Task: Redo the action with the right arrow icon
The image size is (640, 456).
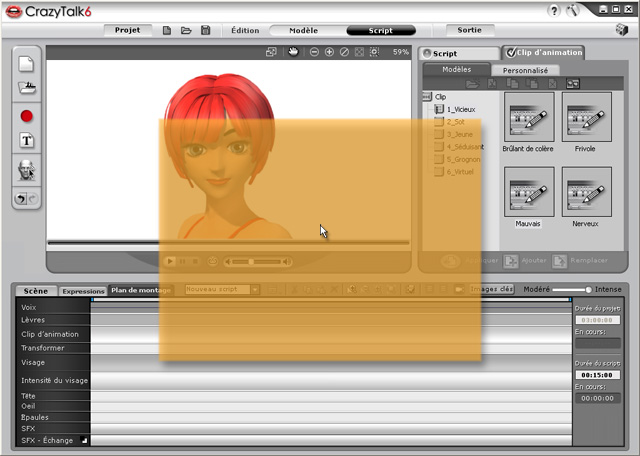Action: click(33, 199)
